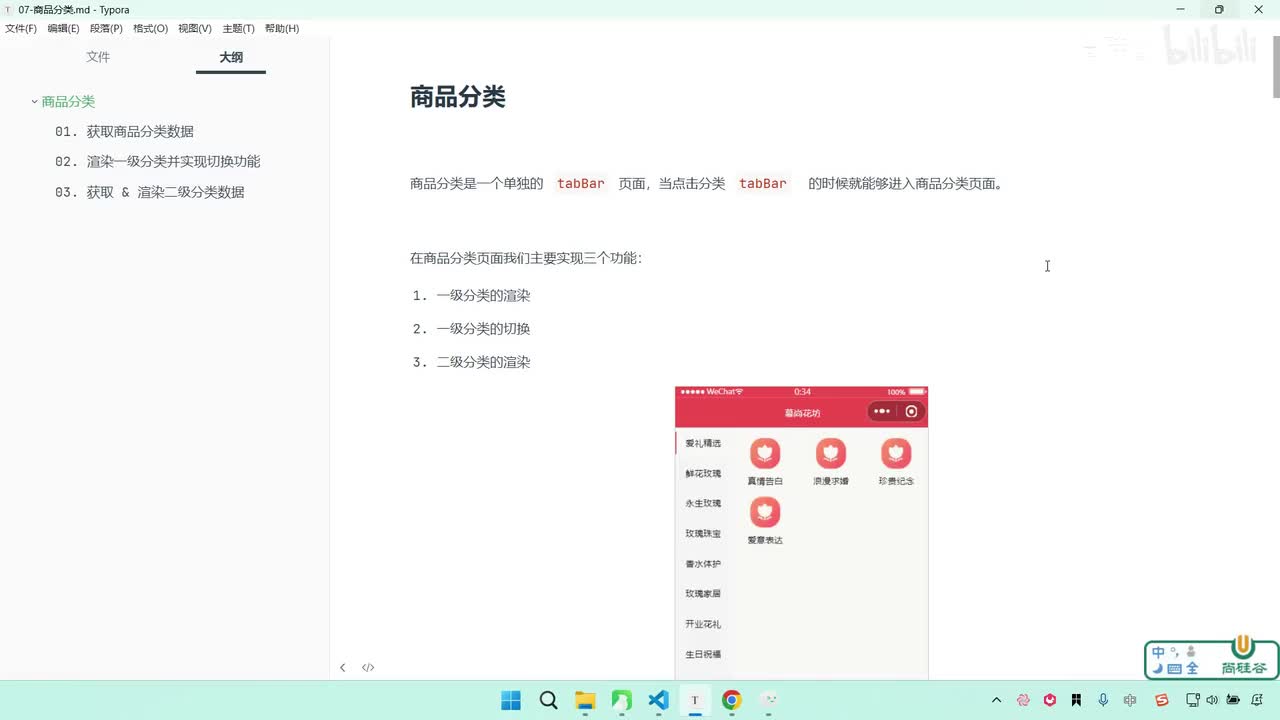Toggle 中 language in floating IME bar

[1158, 652]
